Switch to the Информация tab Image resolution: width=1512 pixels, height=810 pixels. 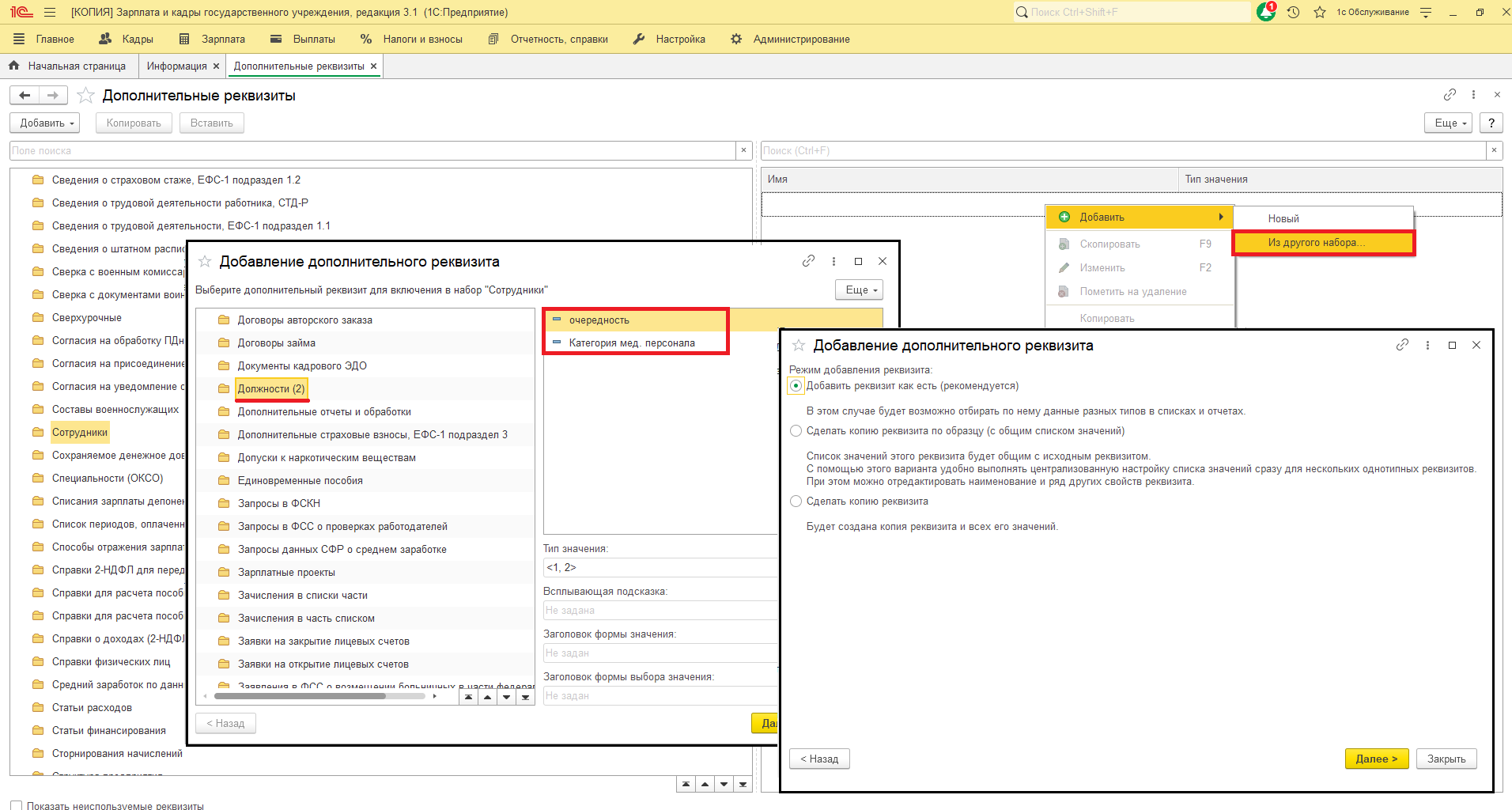coord(176,66)
